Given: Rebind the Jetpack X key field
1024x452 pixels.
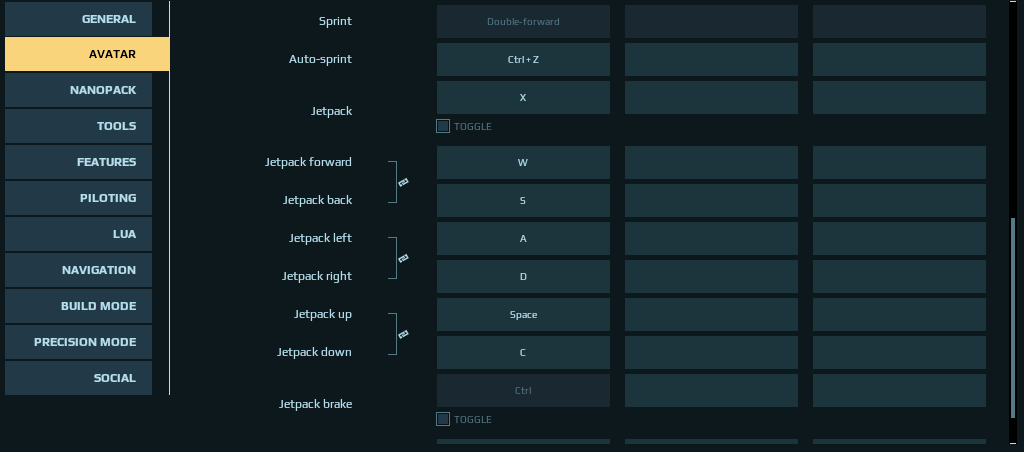Looking at the screenshot, I should [523, 97].
